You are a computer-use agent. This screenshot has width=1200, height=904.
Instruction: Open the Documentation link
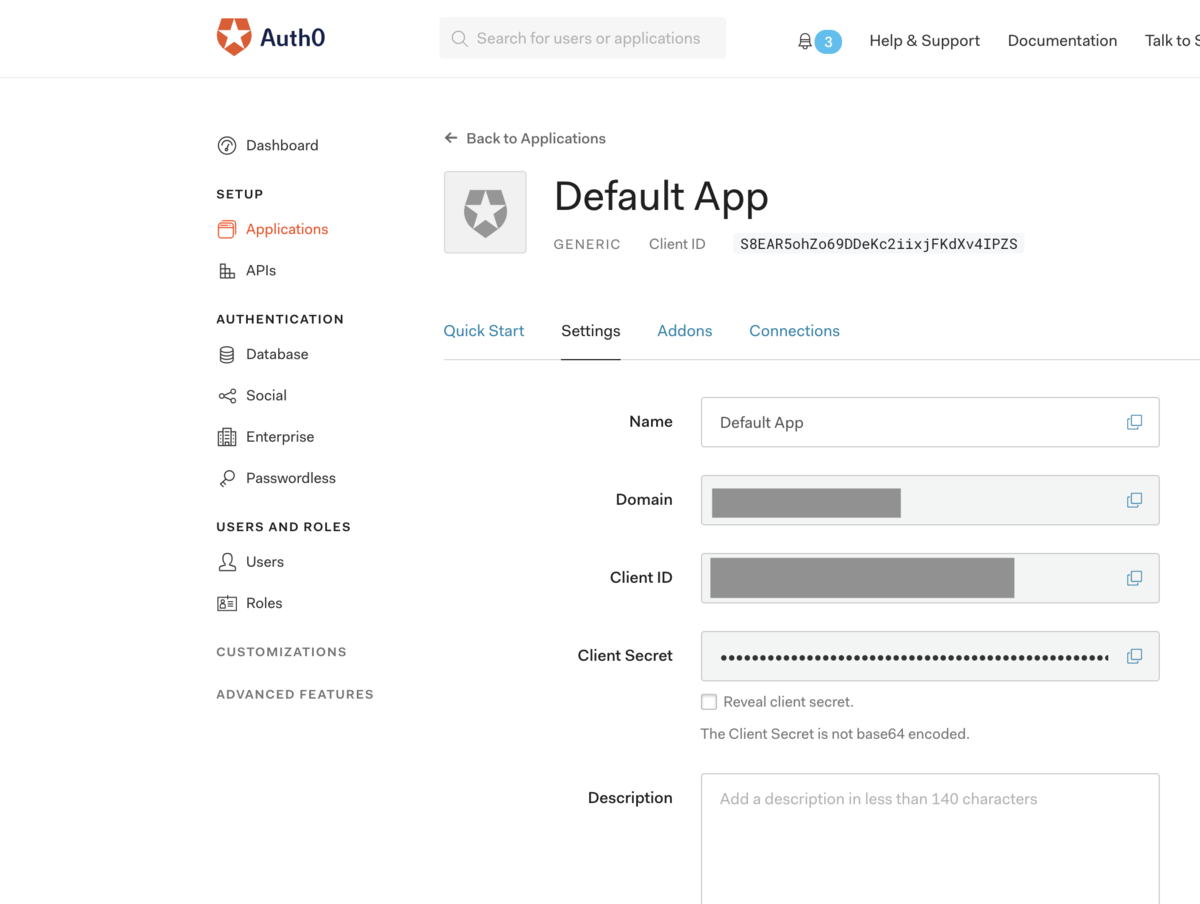[x=1062, y=41]
